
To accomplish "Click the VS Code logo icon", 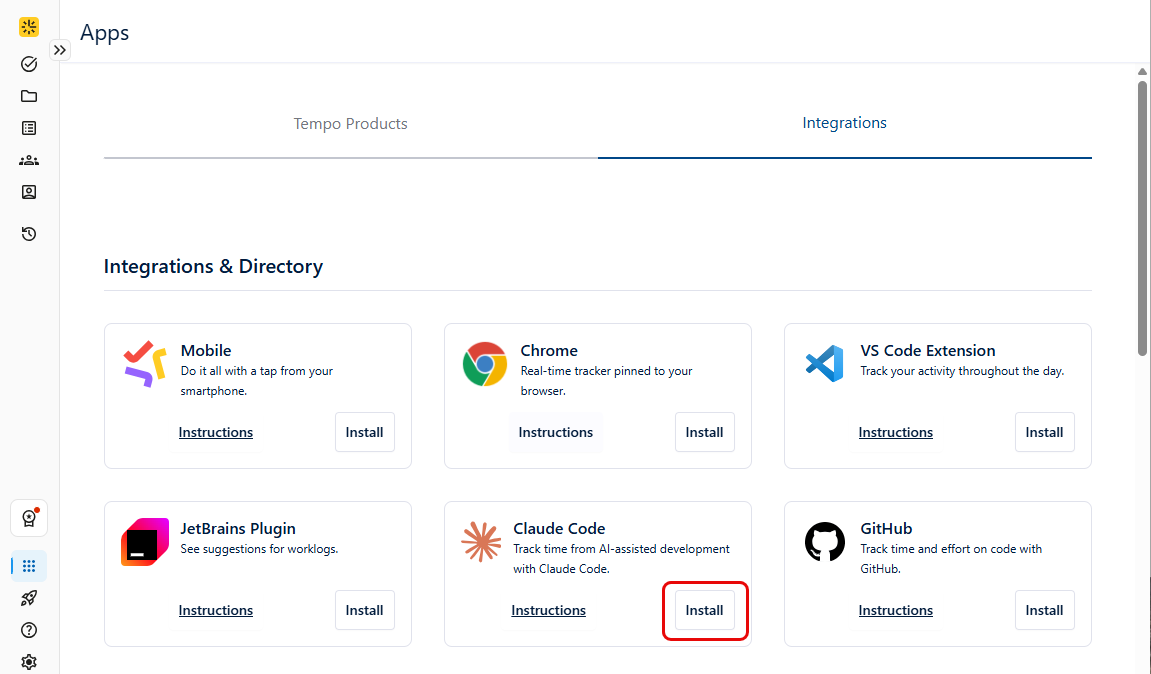I will [x=824, y=363].
